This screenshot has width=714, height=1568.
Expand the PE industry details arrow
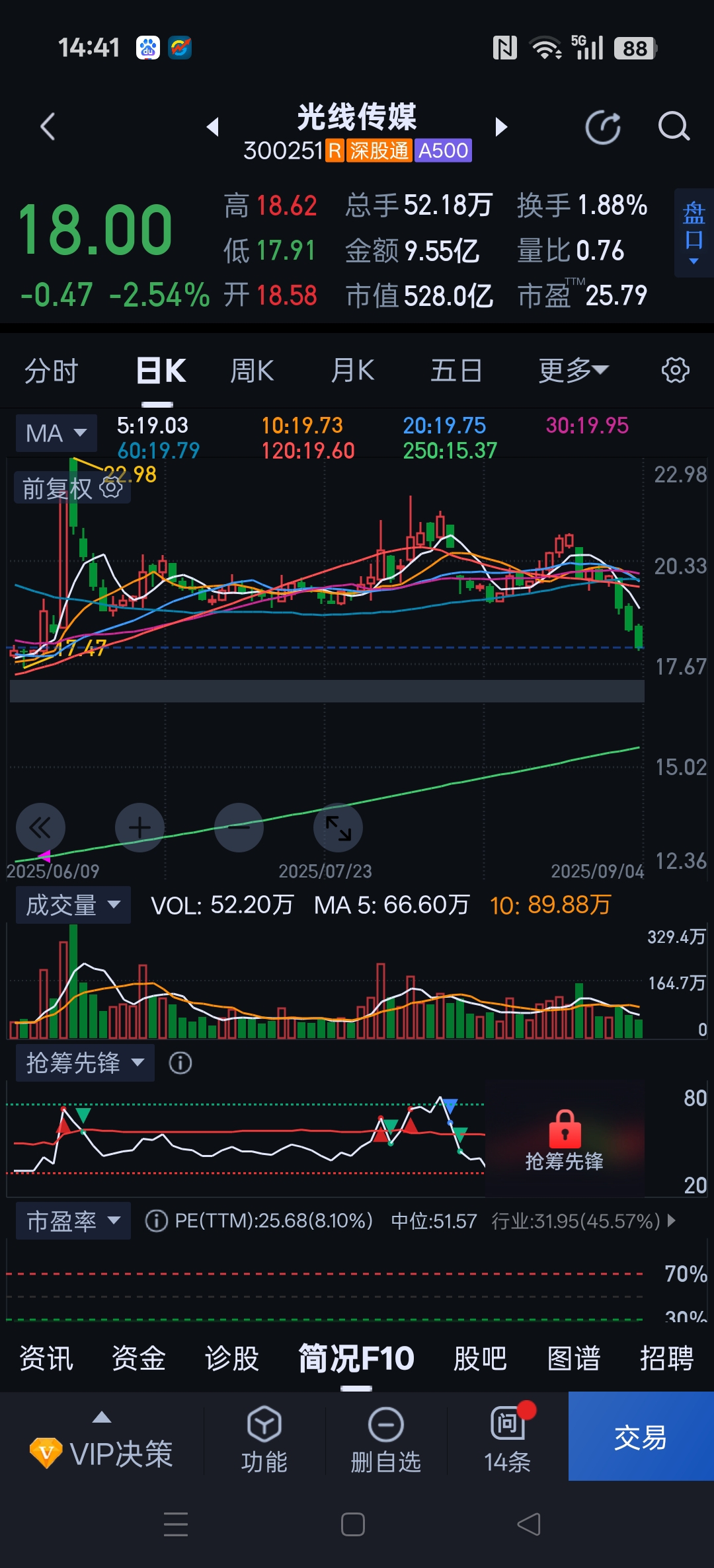point(672,1220)
